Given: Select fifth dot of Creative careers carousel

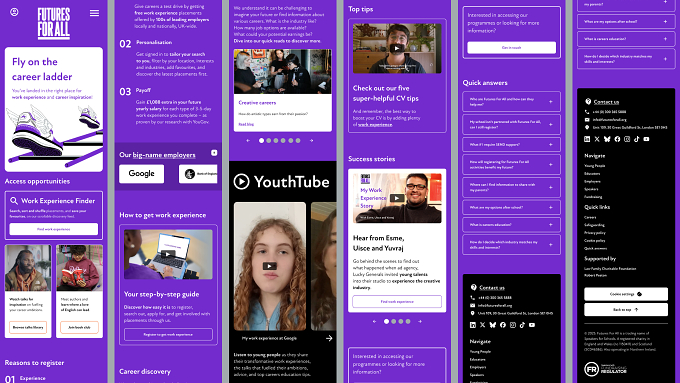Looking at the screenshot, I should [x=291, y=141].
